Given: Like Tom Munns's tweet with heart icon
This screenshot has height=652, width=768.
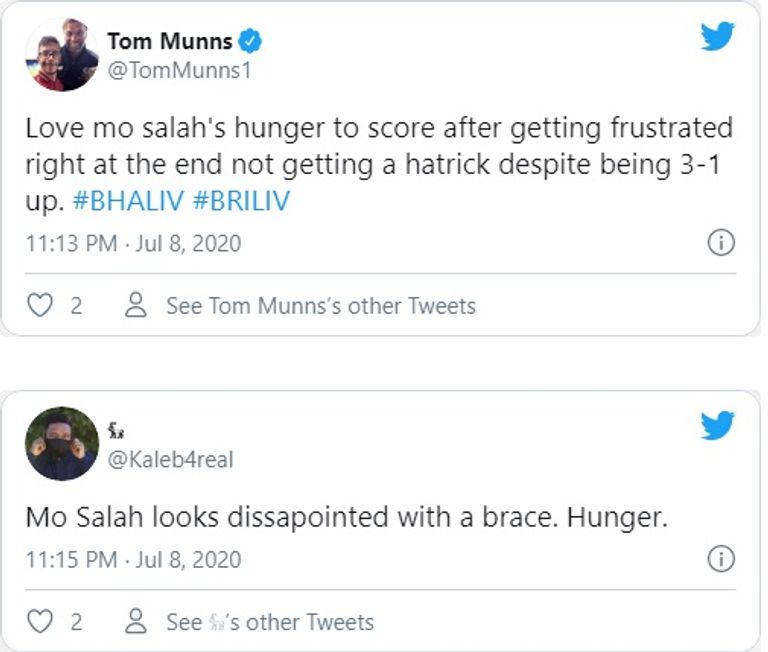Looking at the screenshot, I should click(40, 305).
